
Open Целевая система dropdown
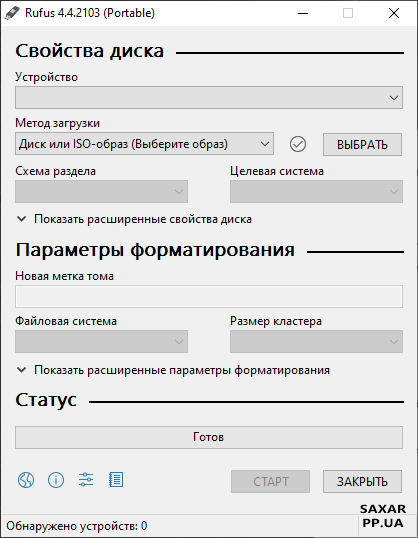point(316,191)
